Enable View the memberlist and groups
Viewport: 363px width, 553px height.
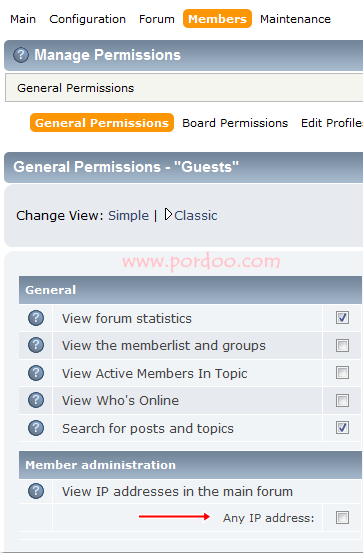pos(342,345)
